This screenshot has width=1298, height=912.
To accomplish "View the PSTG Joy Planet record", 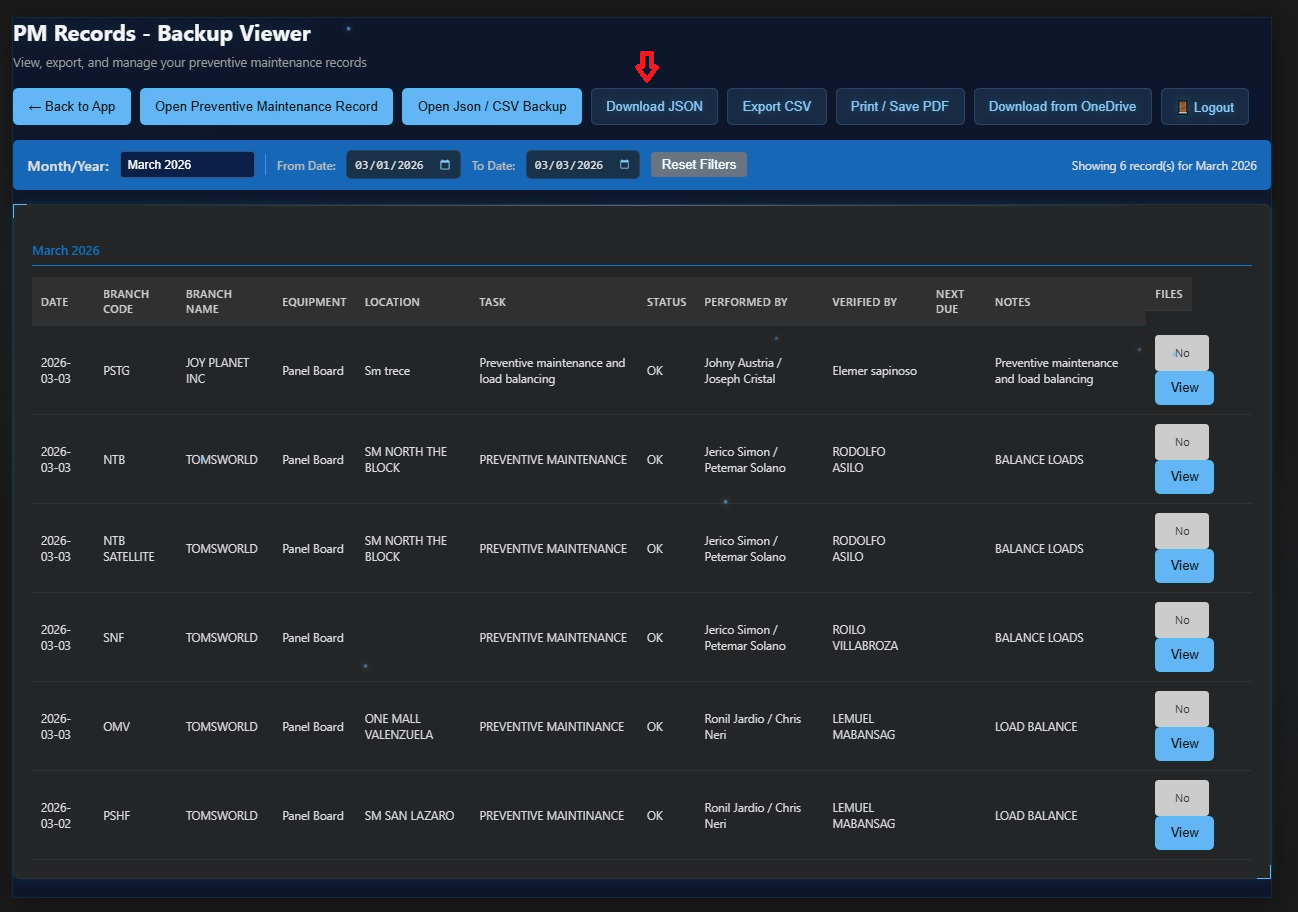I will click(1184, 388).
